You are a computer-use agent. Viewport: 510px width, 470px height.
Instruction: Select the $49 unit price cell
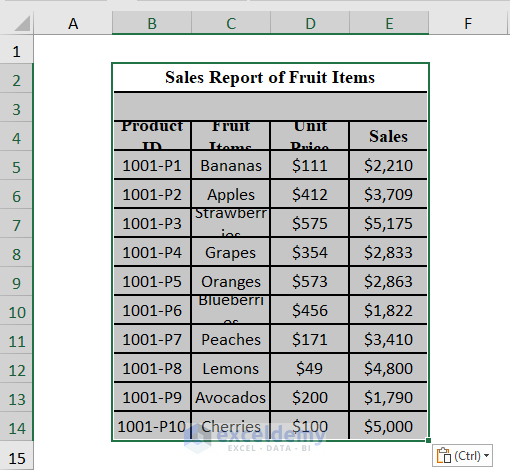coord(310,368)
